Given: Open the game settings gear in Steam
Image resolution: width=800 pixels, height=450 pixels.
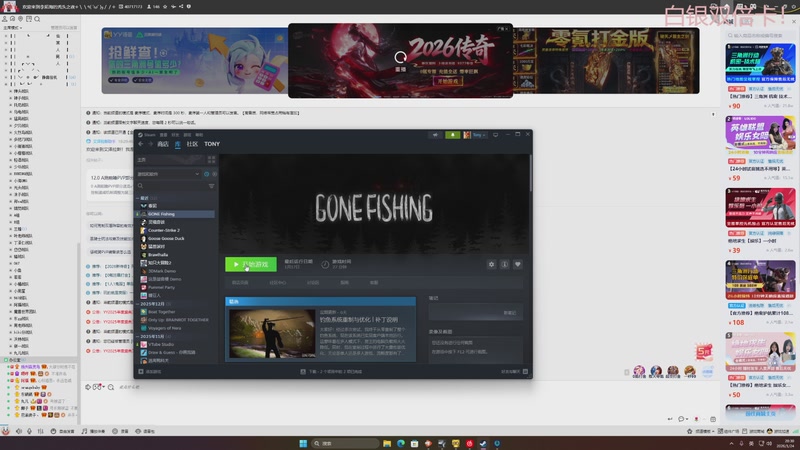Looking at the screenshot, I should pos(491,264).
